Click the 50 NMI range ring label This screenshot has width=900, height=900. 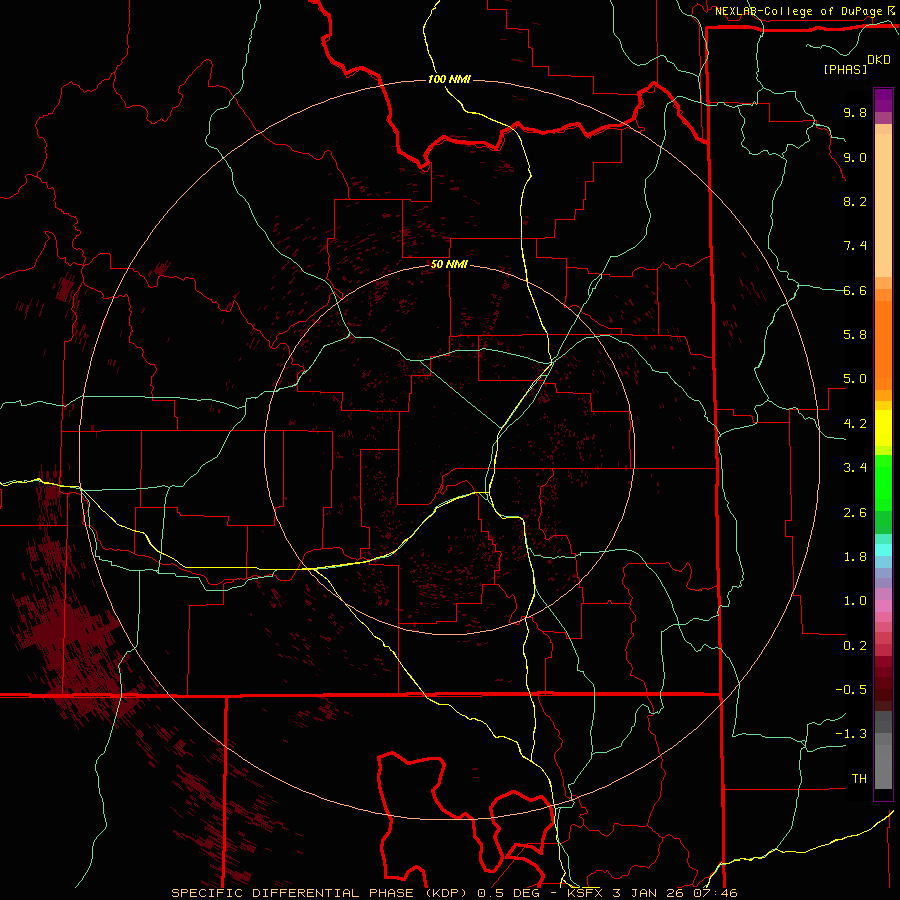[449, 265]
